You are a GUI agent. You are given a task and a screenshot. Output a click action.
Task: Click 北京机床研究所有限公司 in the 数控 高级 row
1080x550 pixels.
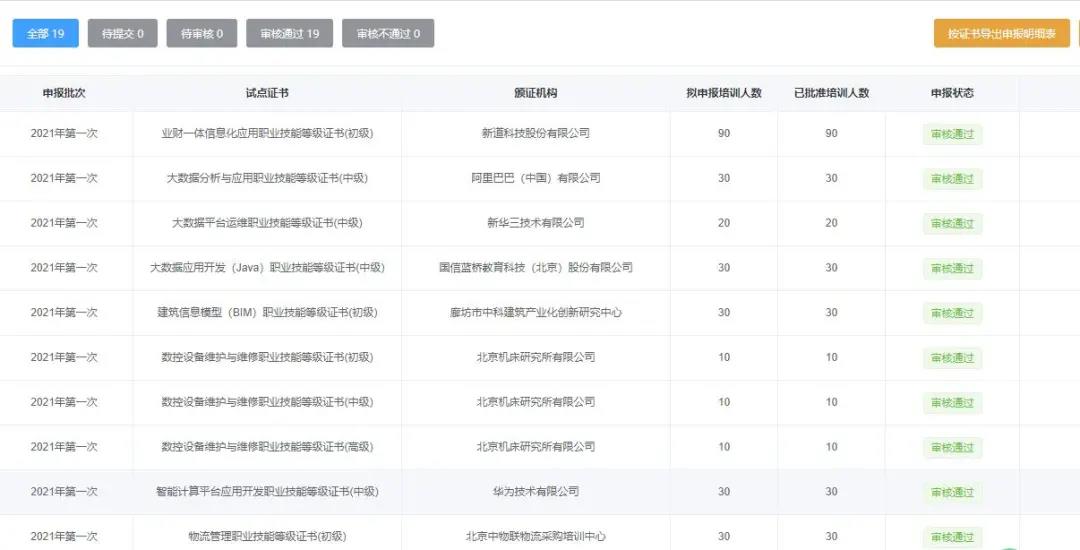coord(536,447)
